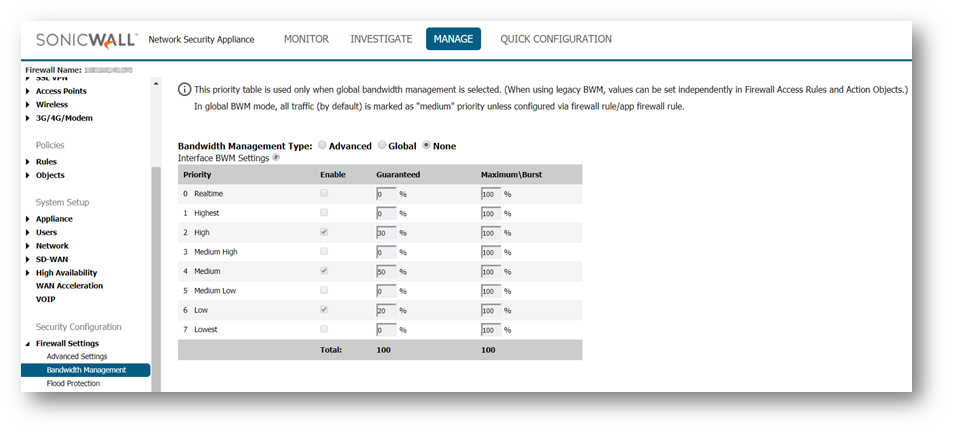
Task: Click Guaranteed field for Medium Low
Action: coord(386,291)
